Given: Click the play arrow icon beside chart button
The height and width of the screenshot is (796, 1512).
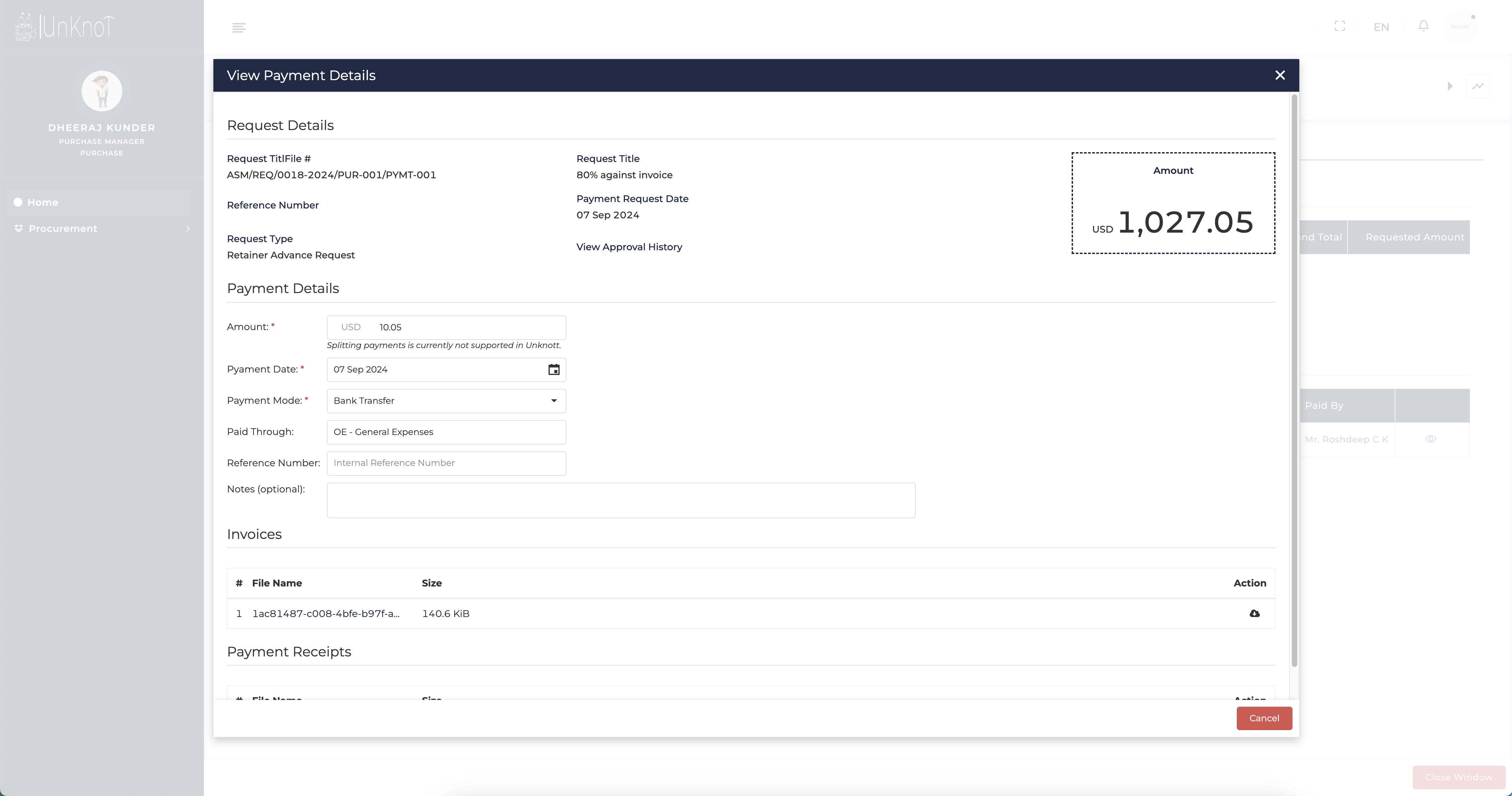Looking at the screenshot, I should [1450, 86].
